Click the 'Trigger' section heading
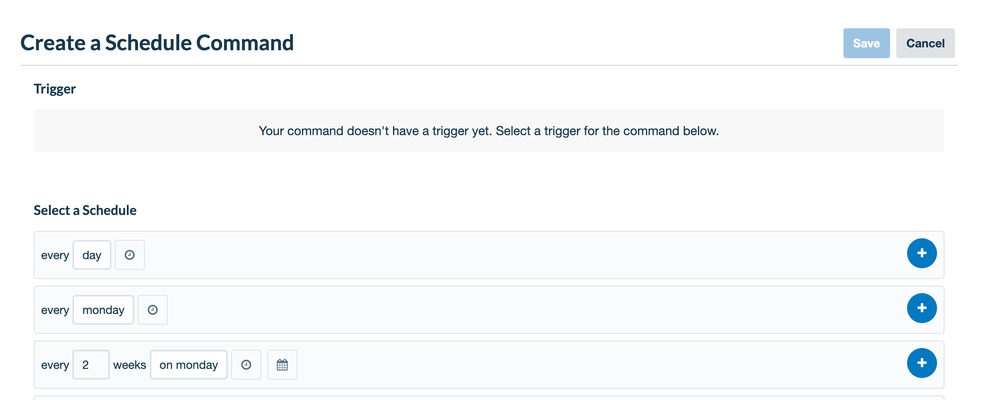The image size is (999, 400). 55,89
